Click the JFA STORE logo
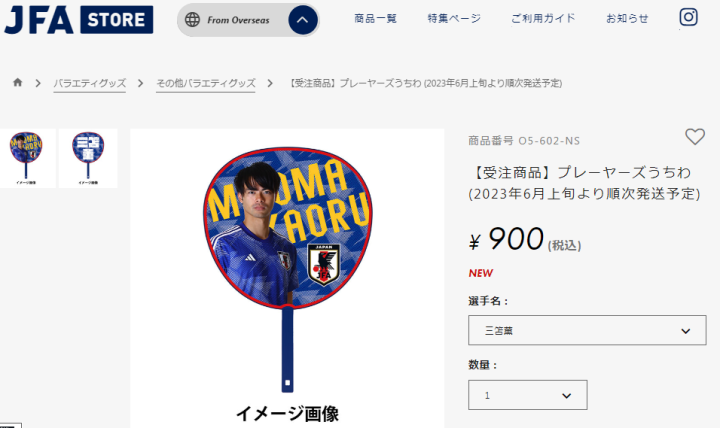This screenshot has height=428, width=720. (79, 20)
